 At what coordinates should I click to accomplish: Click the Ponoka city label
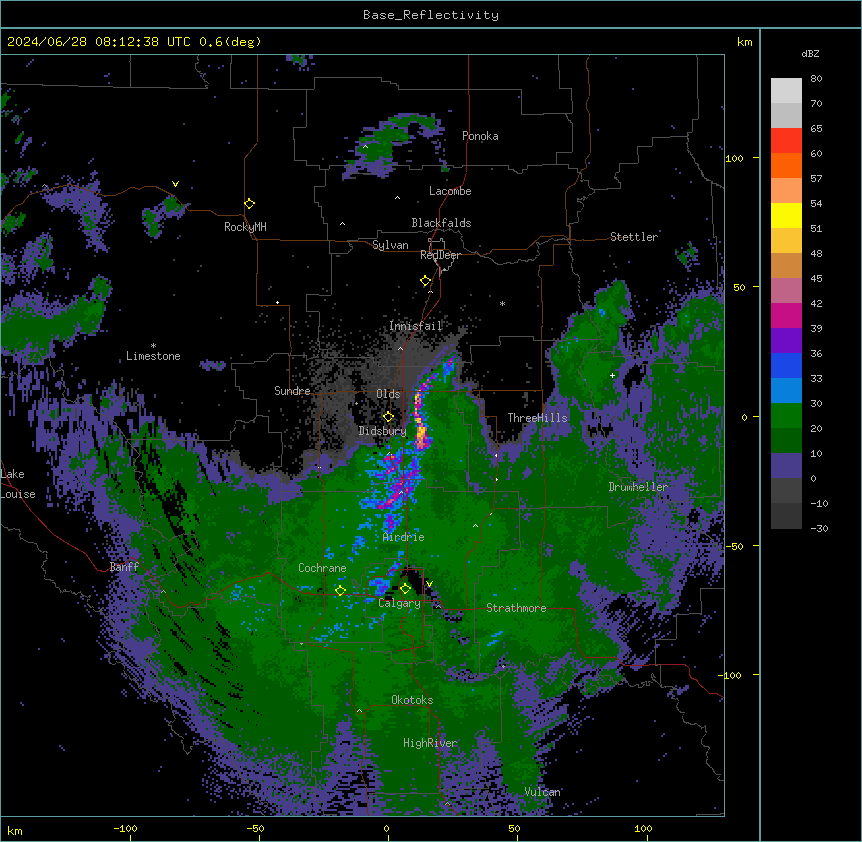[x=480, y=136]
